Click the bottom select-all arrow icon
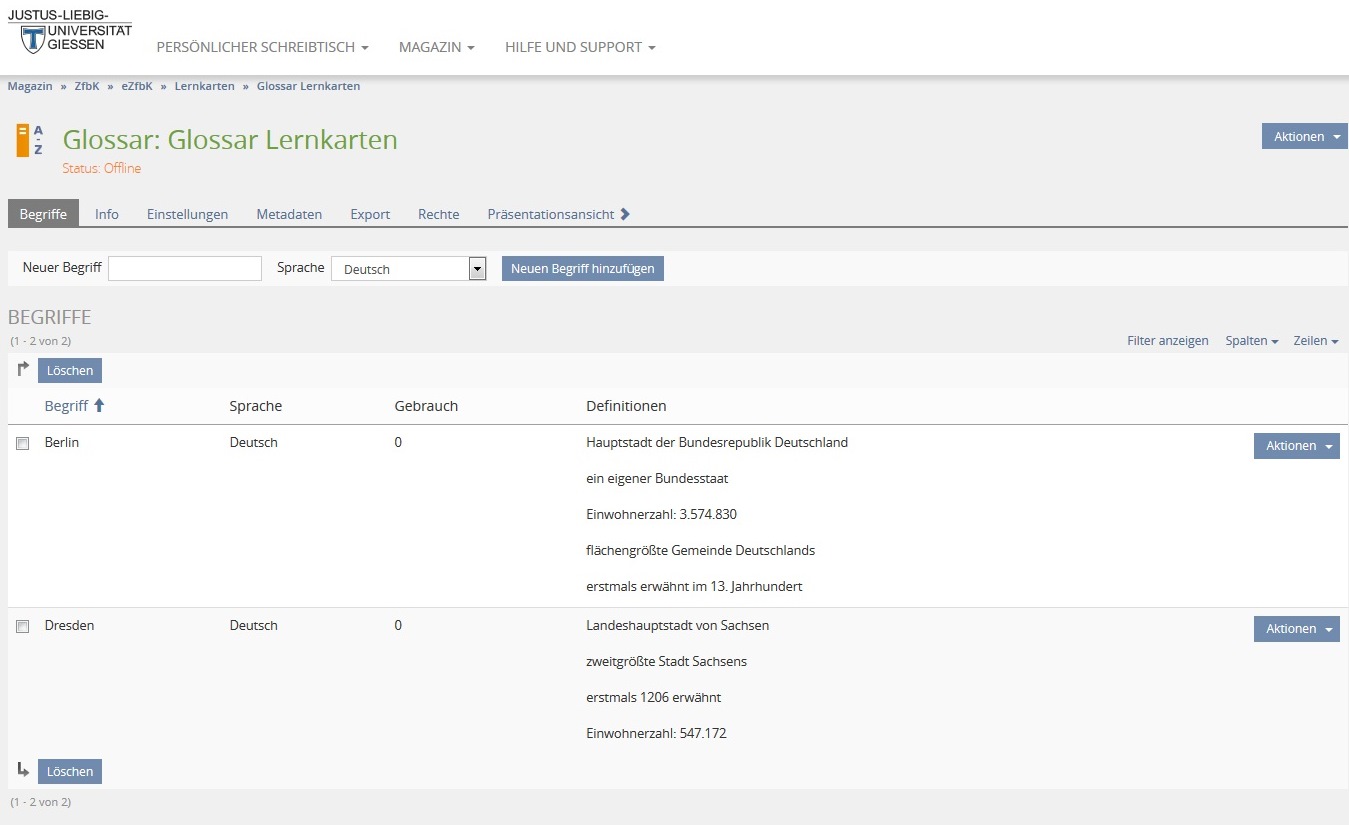 pyautogui.click(x=23, y=770)
